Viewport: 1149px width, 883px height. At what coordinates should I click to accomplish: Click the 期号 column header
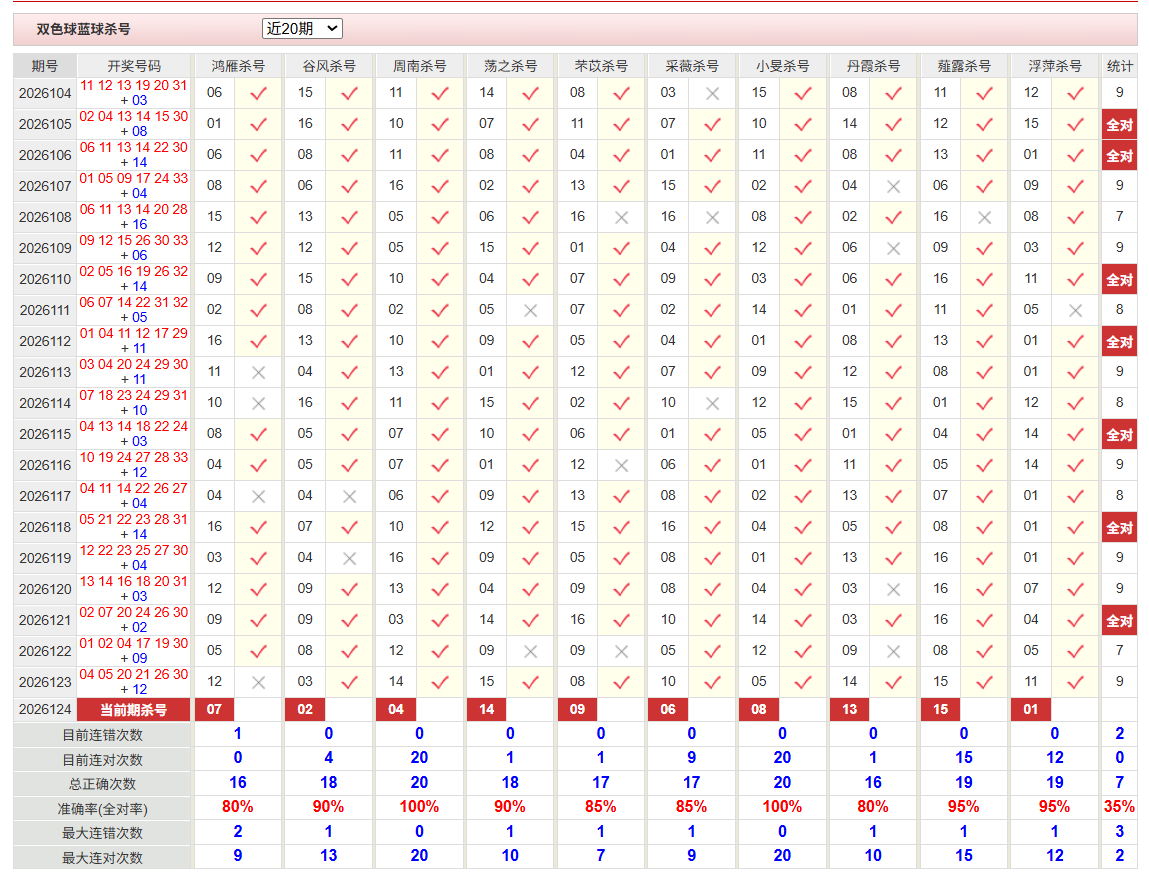(x=45, y=66)
